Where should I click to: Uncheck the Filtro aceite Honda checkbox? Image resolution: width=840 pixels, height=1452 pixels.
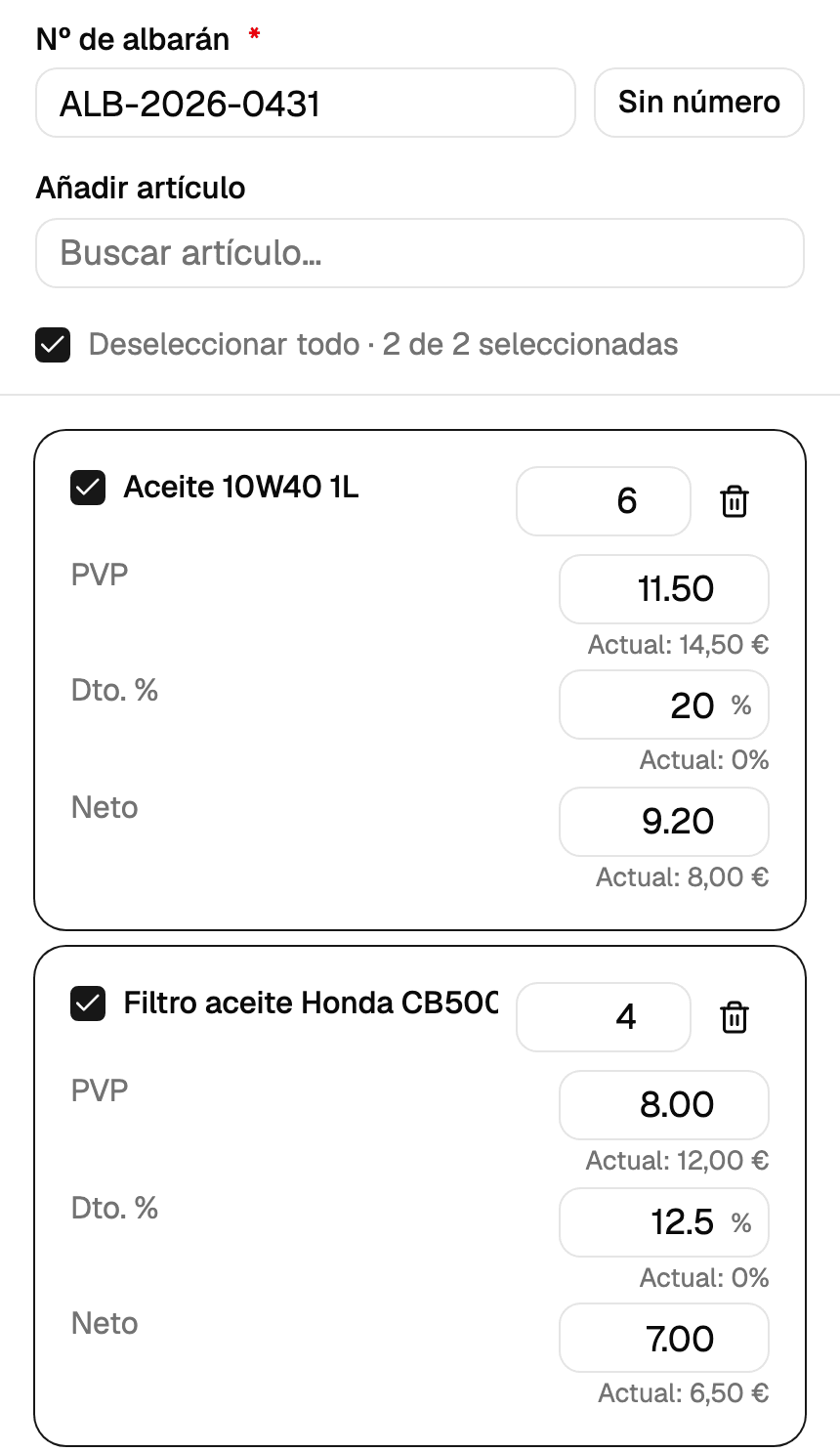[88, 1003]
